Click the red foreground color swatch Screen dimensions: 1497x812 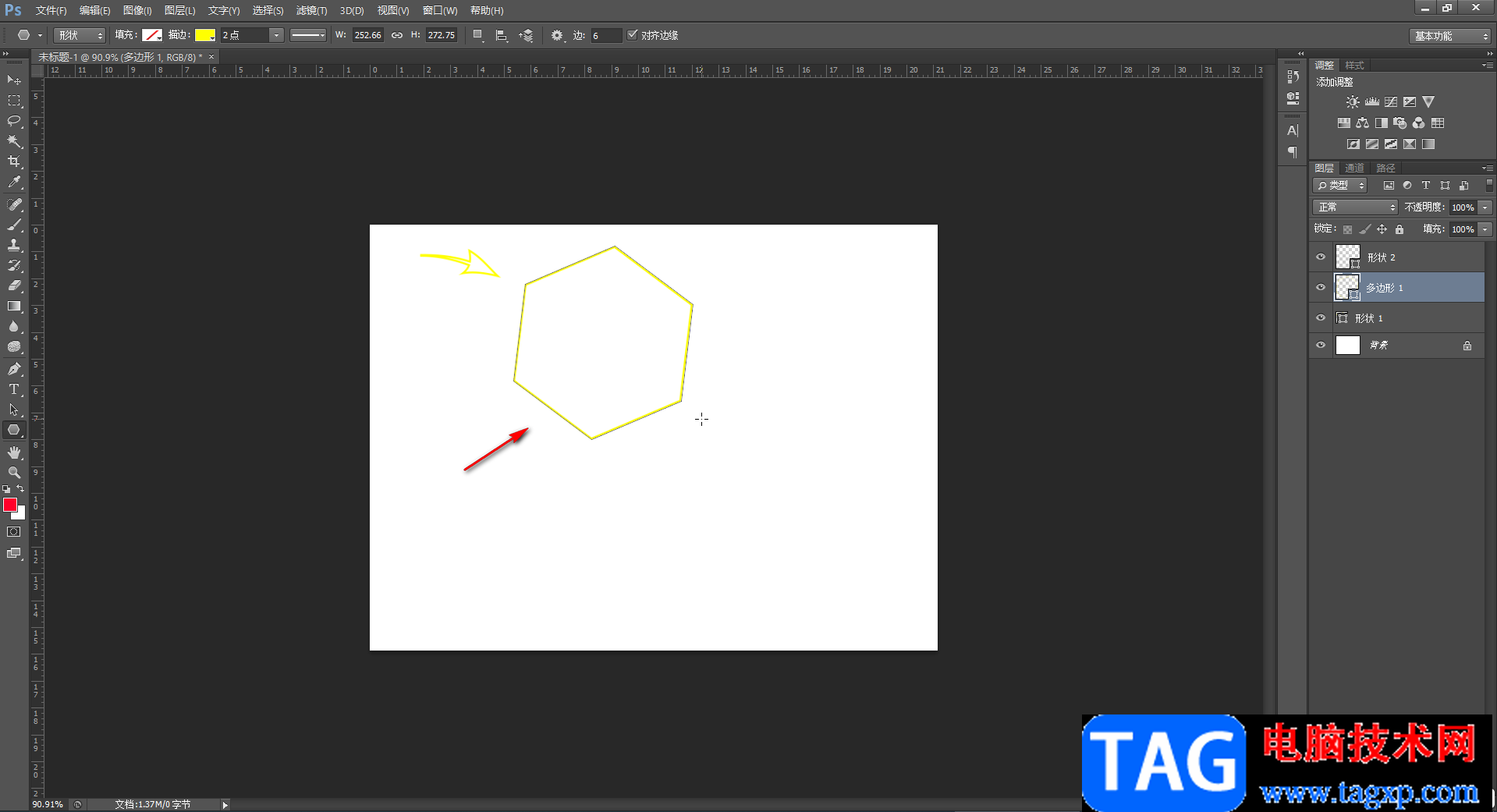coord(10,505)
